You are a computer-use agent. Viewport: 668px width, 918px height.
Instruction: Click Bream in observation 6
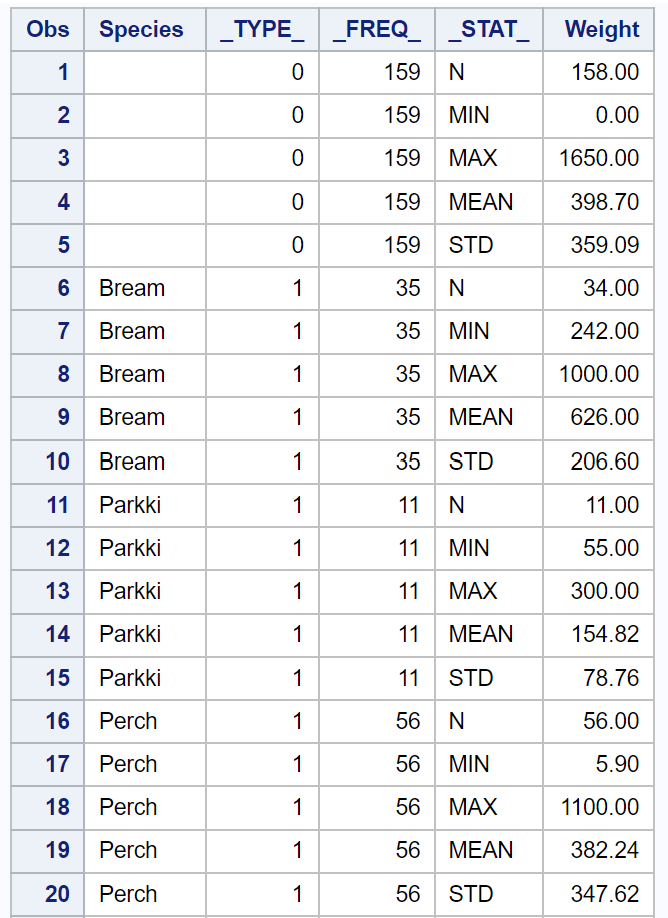(132, 288)
